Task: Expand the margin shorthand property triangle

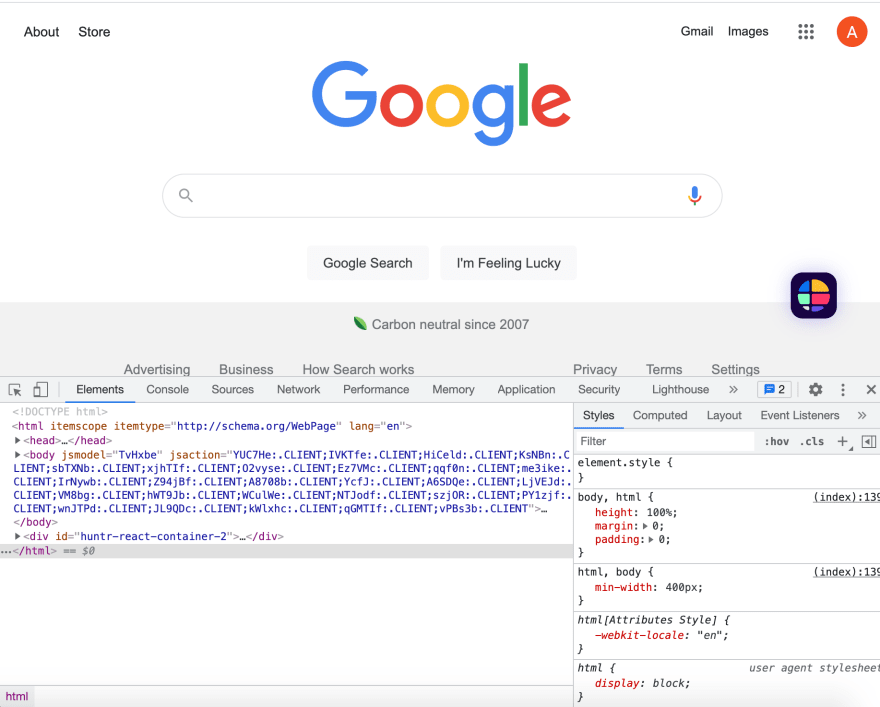Action: [645, 526]
